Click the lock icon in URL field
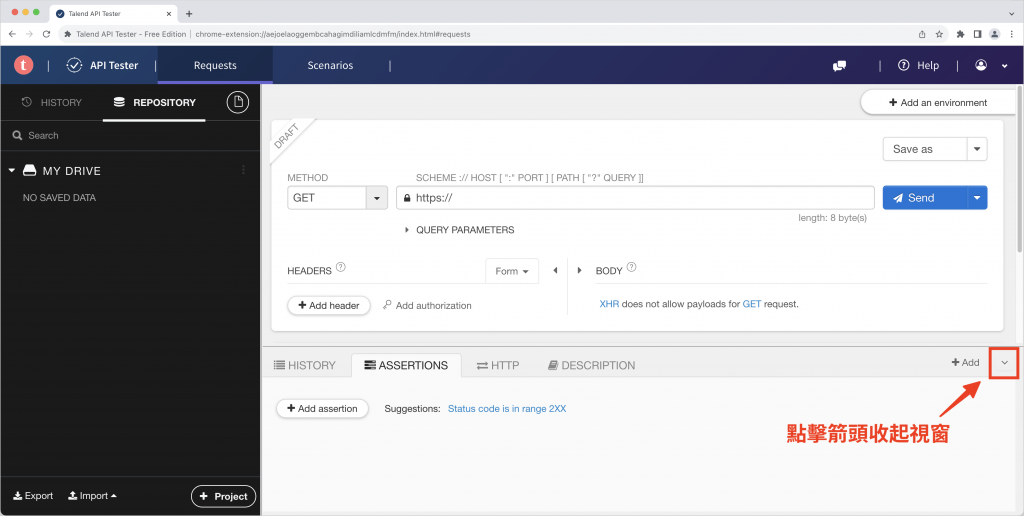This screenshot has width=1024, height=516. pyautogui.click(x=407, y=198)
